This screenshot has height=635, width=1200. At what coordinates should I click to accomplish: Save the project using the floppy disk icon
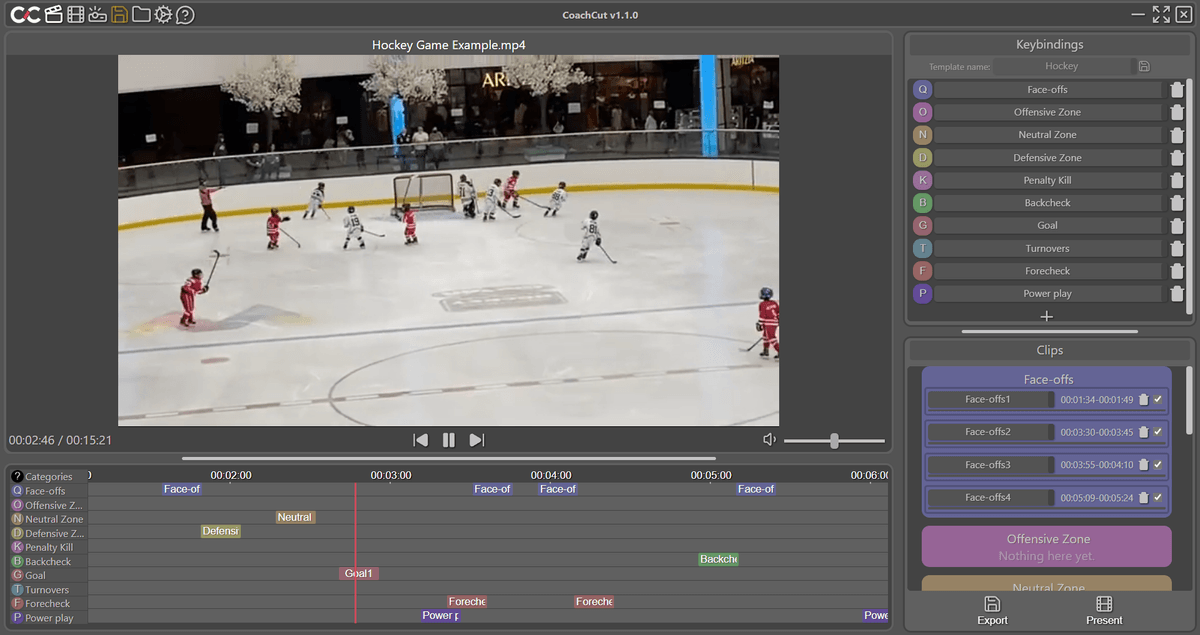click(119, 14)
